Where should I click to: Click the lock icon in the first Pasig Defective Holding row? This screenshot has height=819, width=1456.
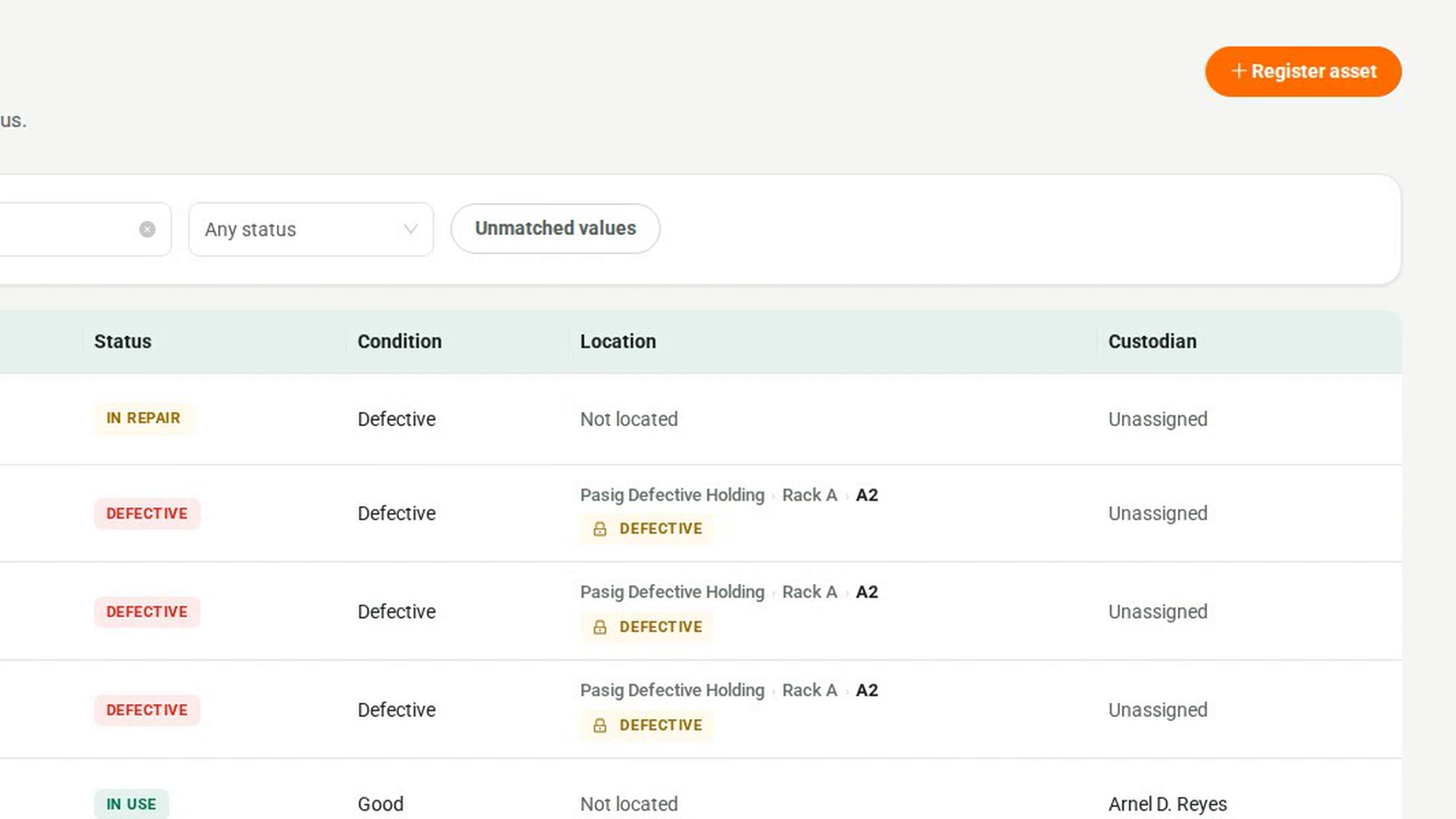(x=600, y=529)
